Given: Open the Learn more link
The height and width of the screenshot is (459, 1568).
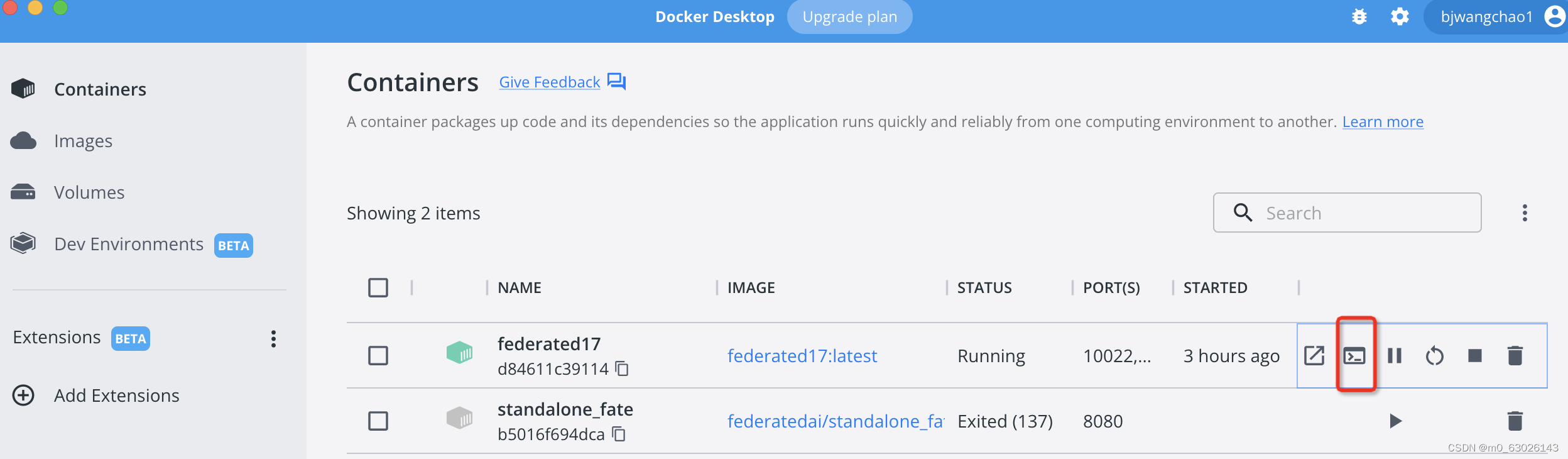Looking at the screenshot, I should tap(1383, 122).
